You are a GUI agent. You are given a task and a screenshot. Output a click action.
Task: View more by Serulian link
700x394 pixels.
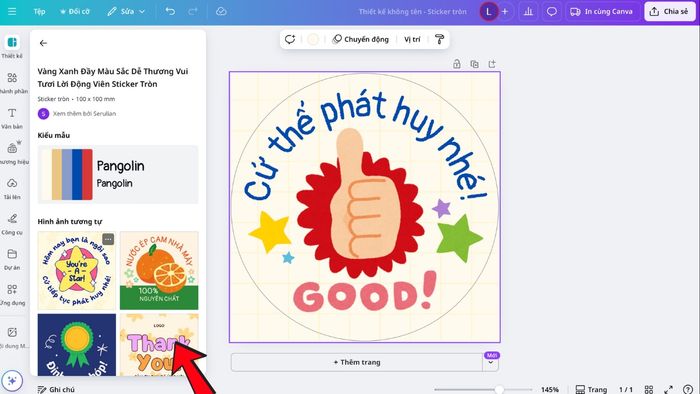(x=84, y=113)
